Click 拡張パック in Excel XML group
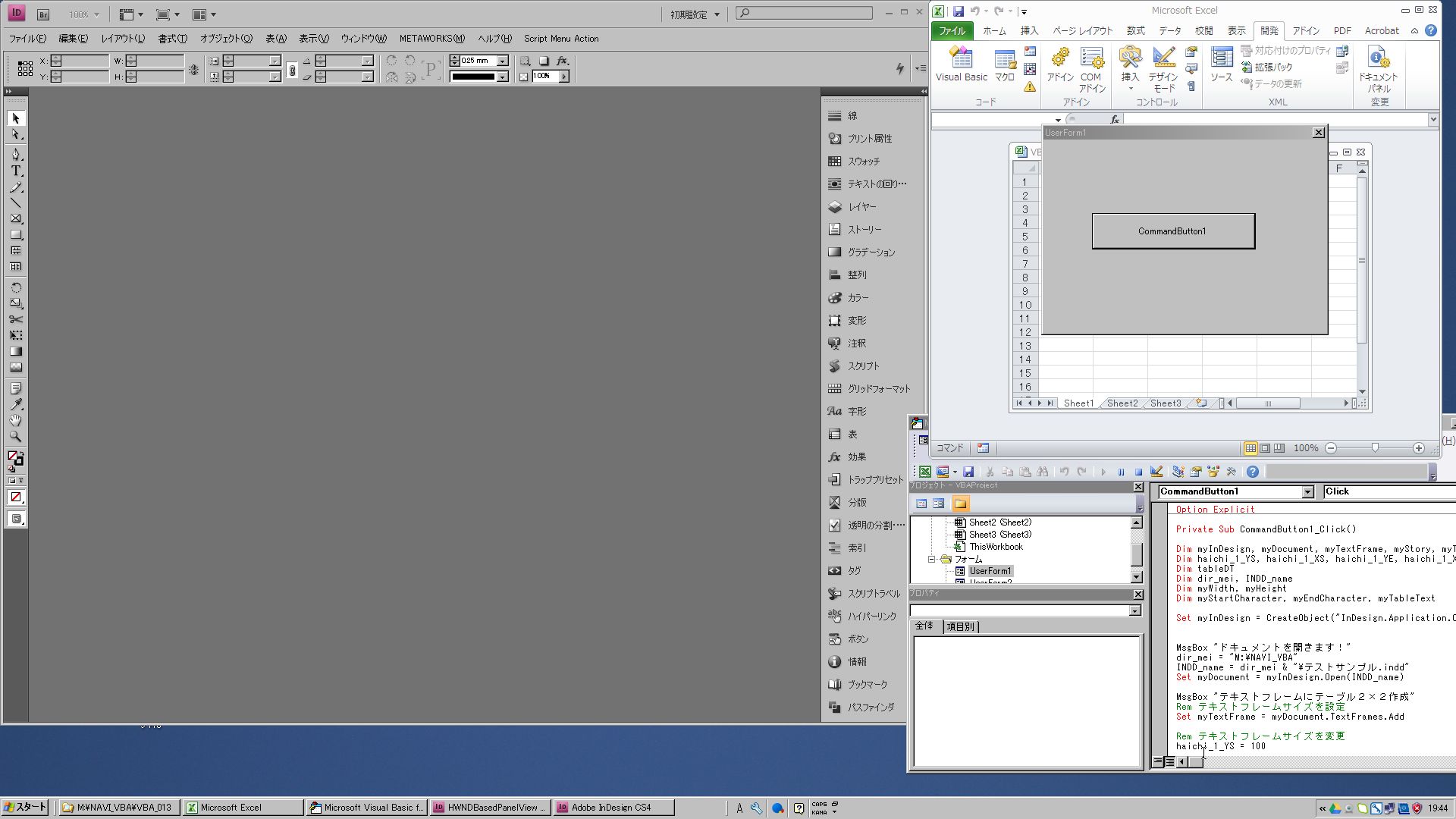 click(x=1267, y=67)
